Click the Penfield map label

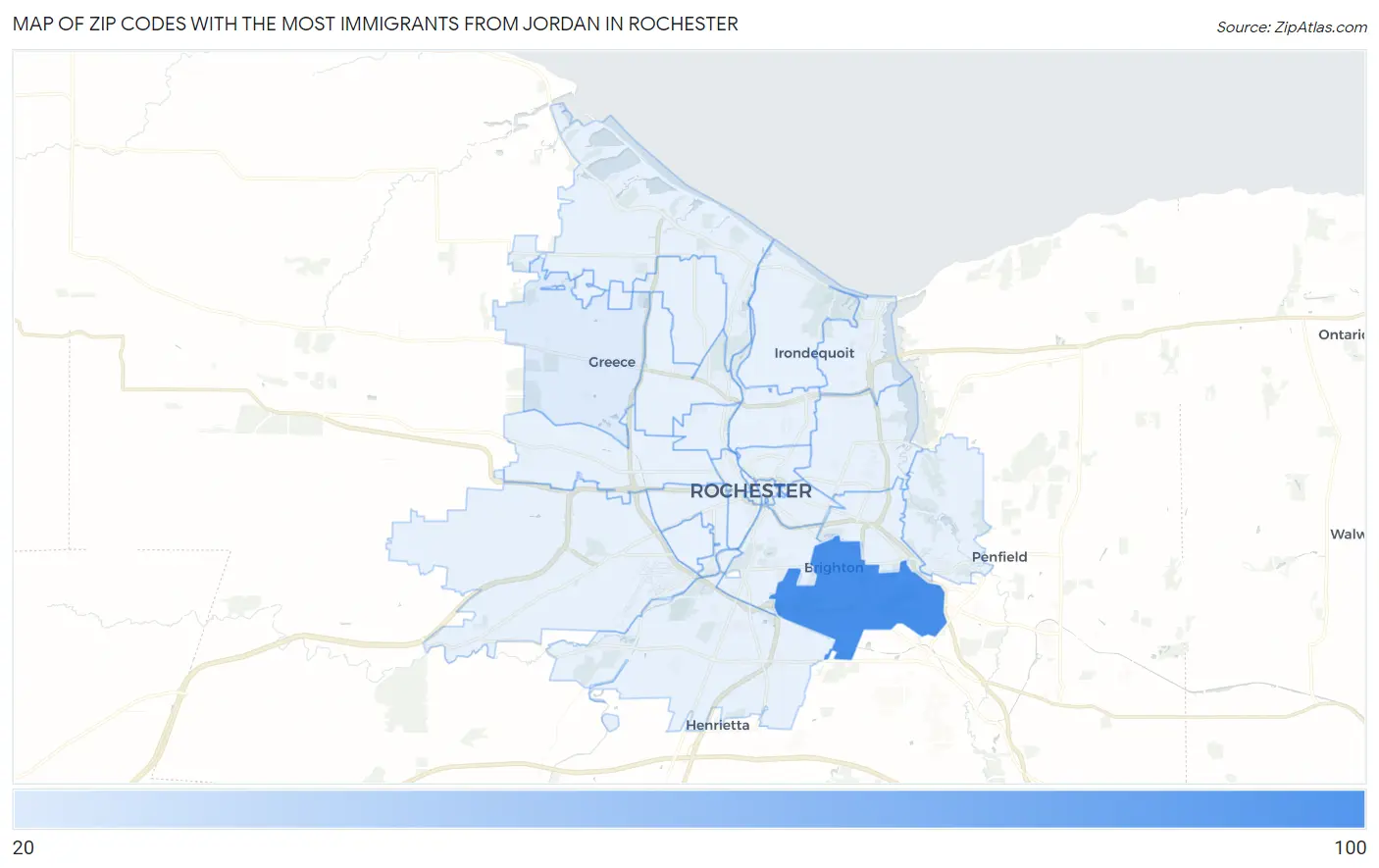[x=999, y=556]
